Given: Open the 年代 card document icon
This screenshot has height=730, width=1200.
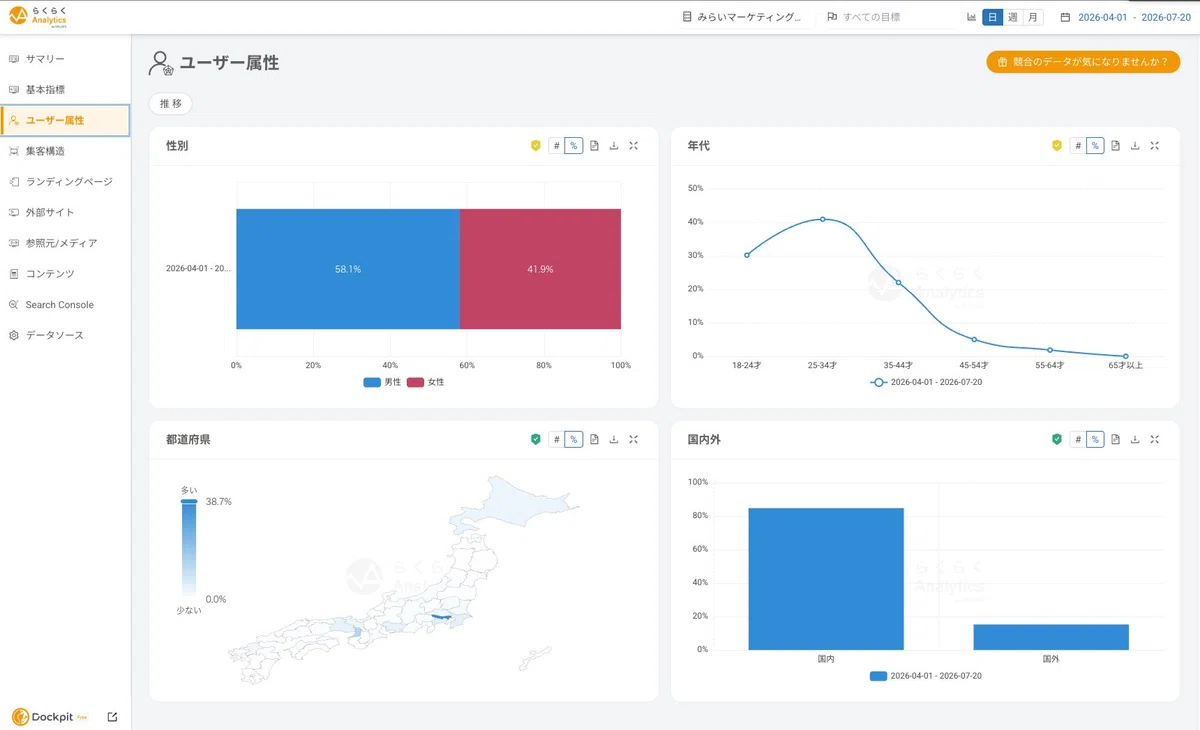Looking at the screenshot, I should coord(1115,146).
